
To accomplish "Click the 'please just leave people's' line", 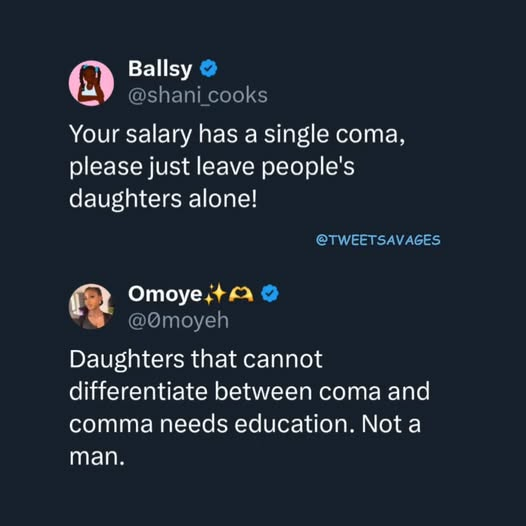I will tap(212, 167).
